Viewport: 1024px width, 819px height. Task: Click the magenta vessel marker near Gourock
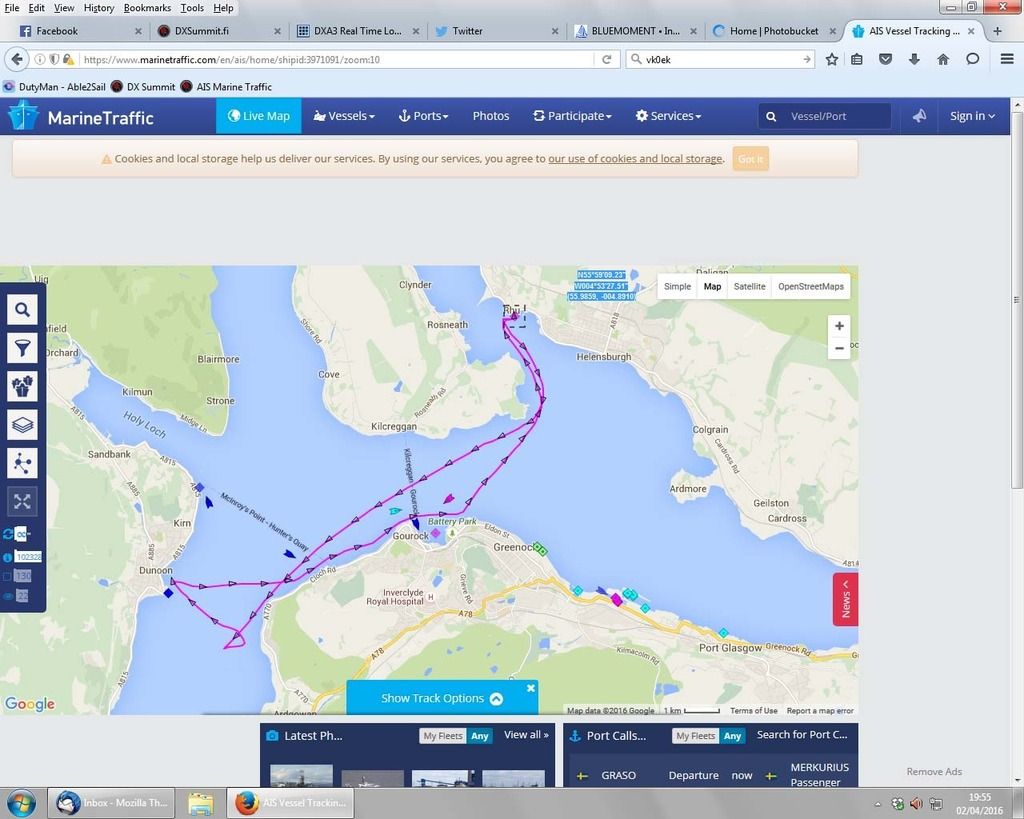[x=449, y=499]
